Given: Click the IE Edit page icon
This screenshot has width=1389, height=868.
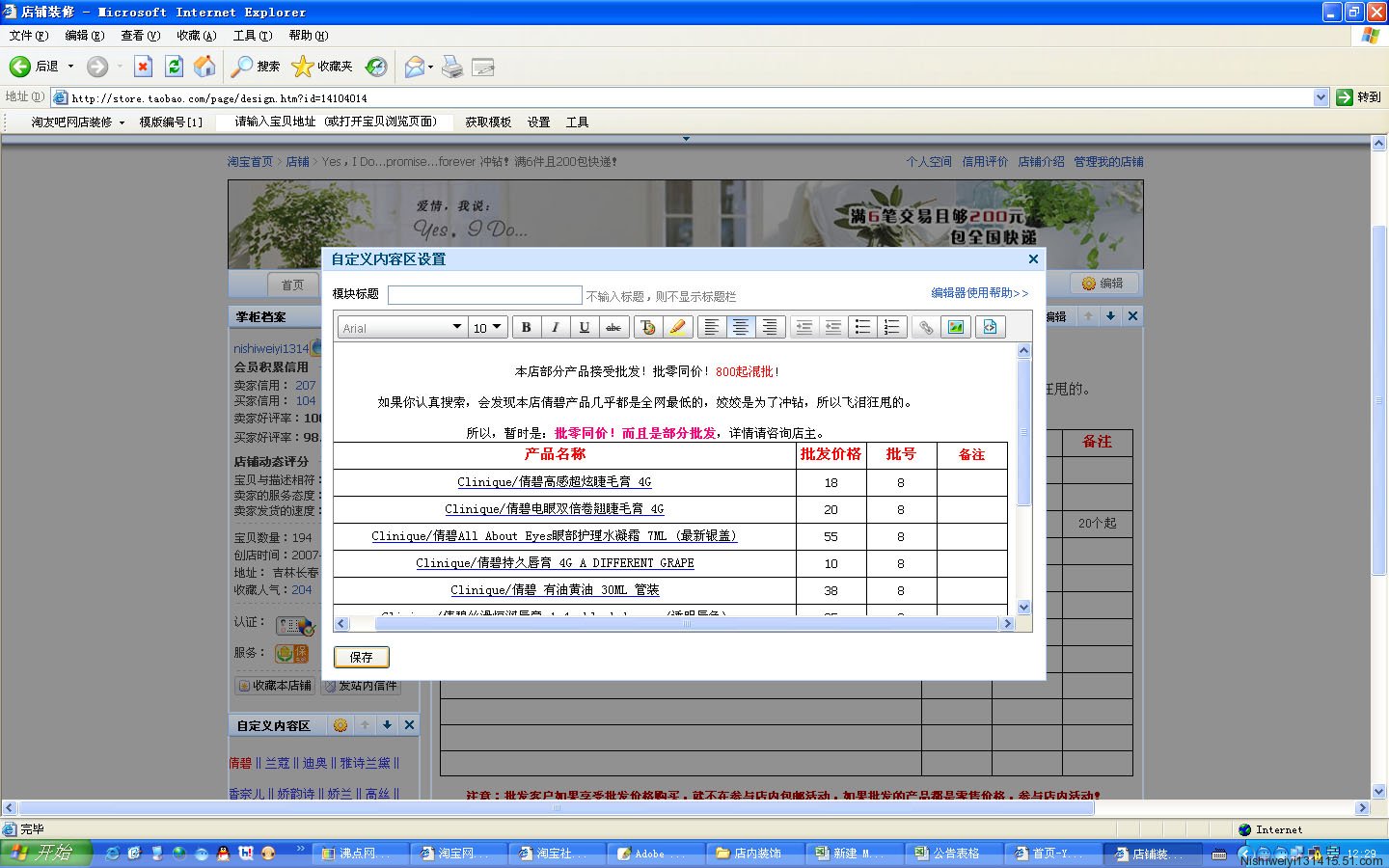Looking at the screenshot, I should coord(482,67).
